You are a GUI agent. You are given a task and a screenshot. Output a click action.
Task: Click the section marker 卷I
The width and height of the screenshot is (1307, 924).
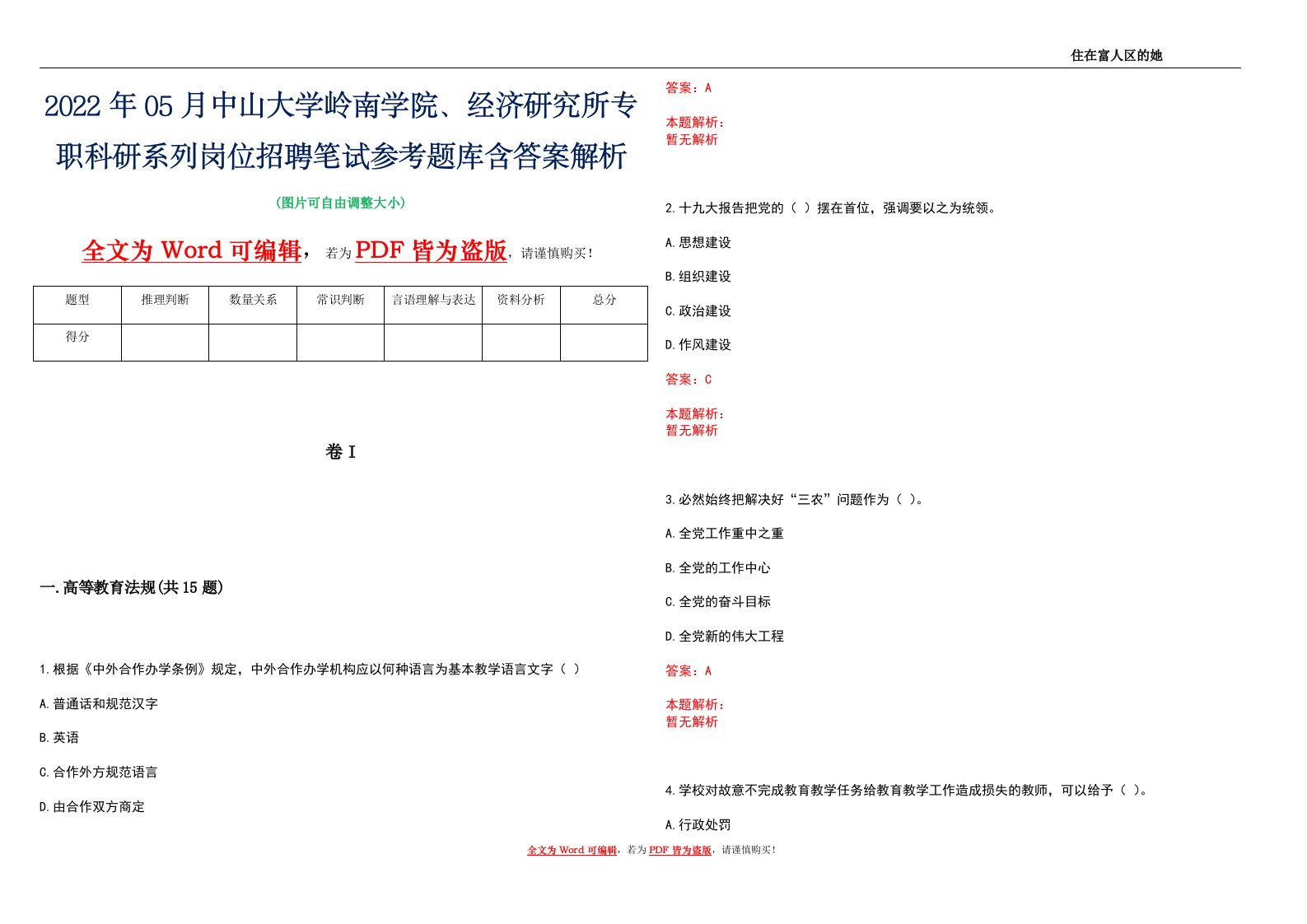(x=340, y=452)
